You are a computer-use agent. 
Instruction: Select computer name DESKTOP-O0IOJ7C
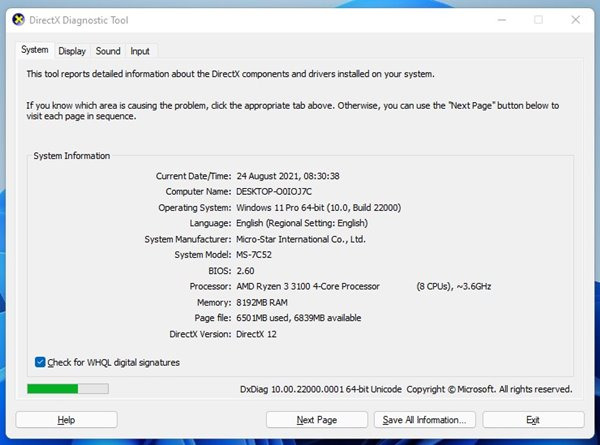click(274, 191)
